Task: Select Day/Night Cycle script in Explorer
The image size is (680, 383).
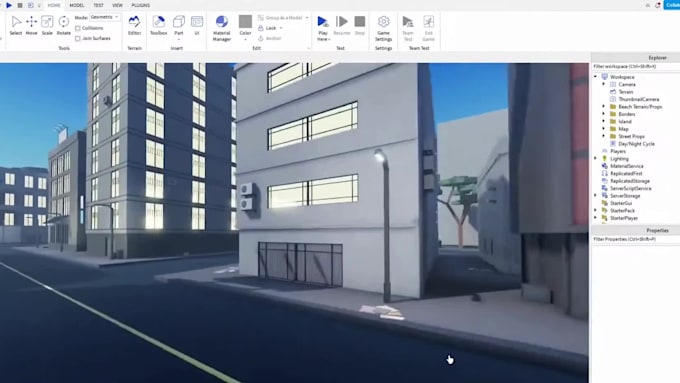Action: pyautogui.click(x=636, y=144)
